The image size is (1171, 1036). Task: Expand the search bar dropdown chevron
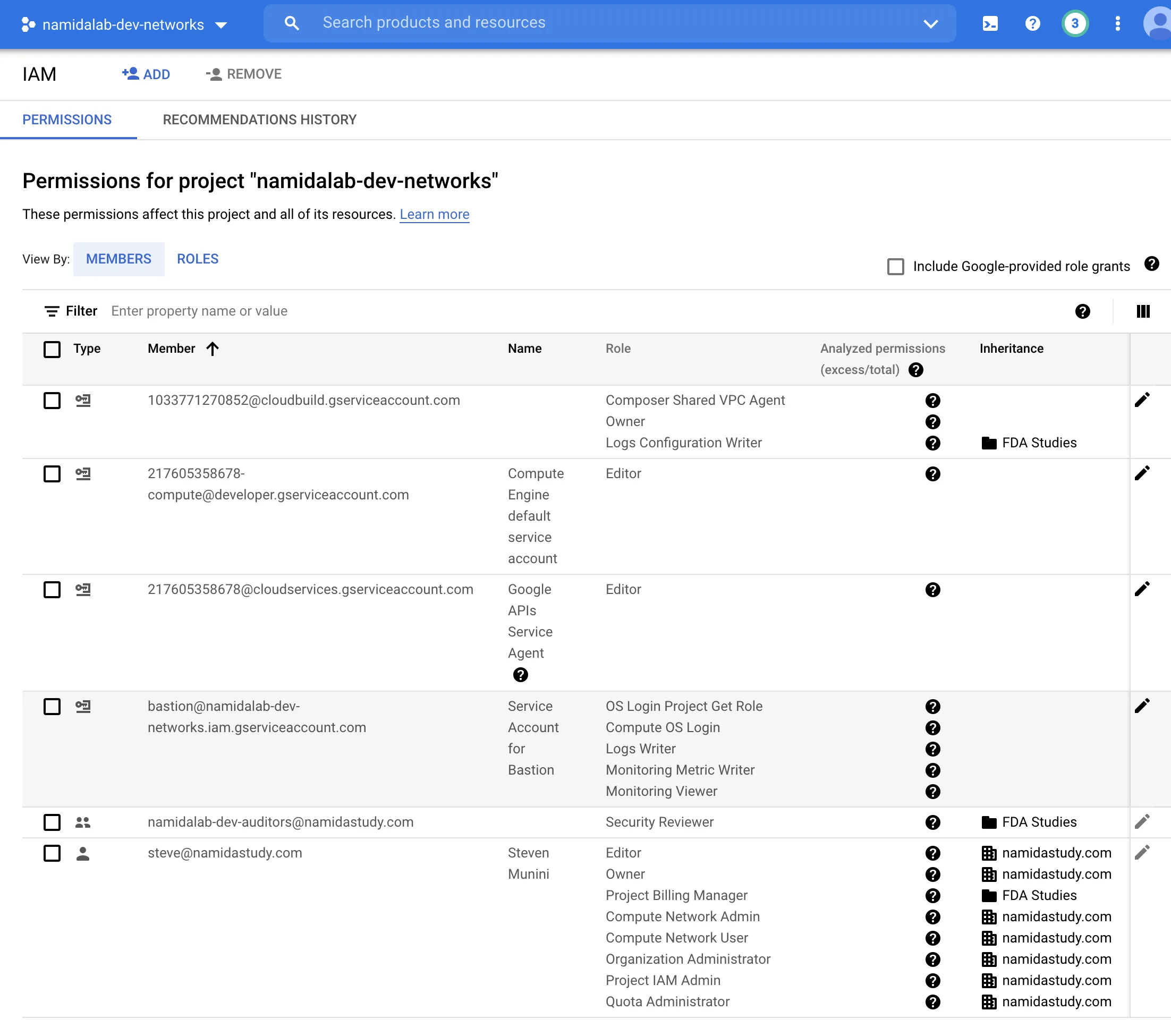pos(930,23)
